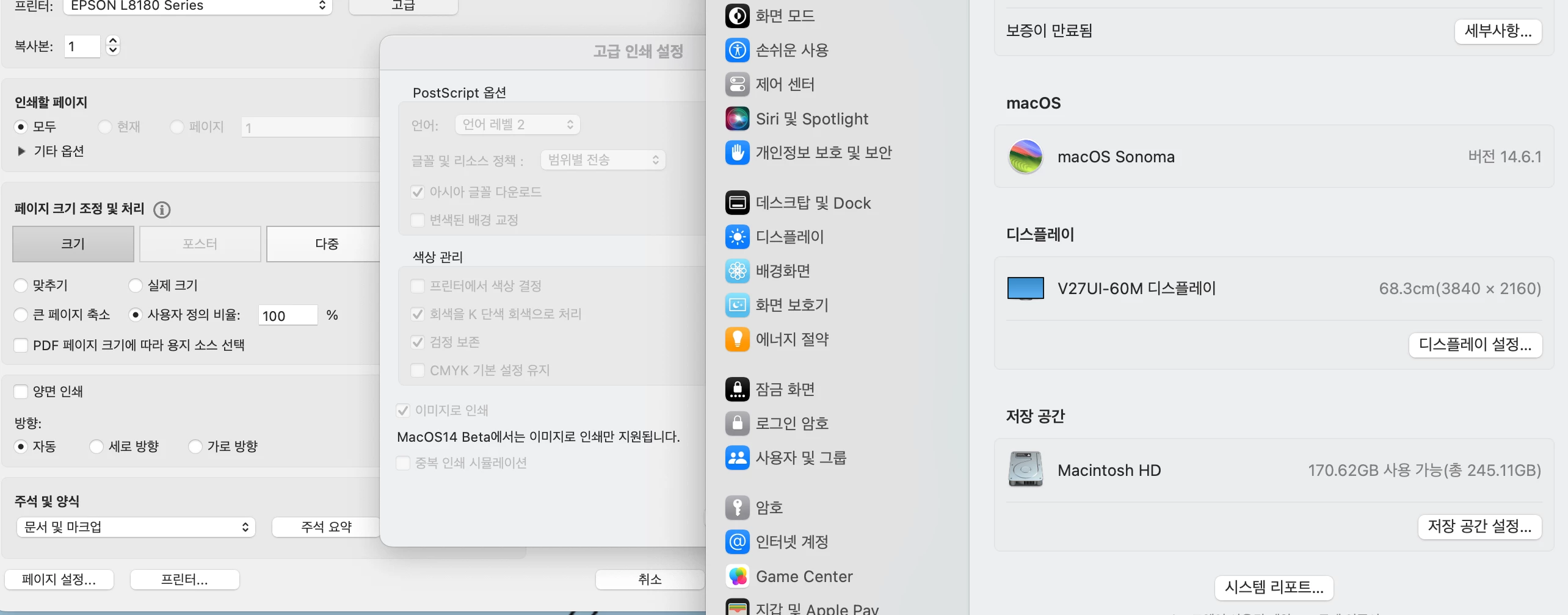Screen dimensions: 1568x615
Task: Toggle 검정 보존 checkbox
Action: (418, 342)
